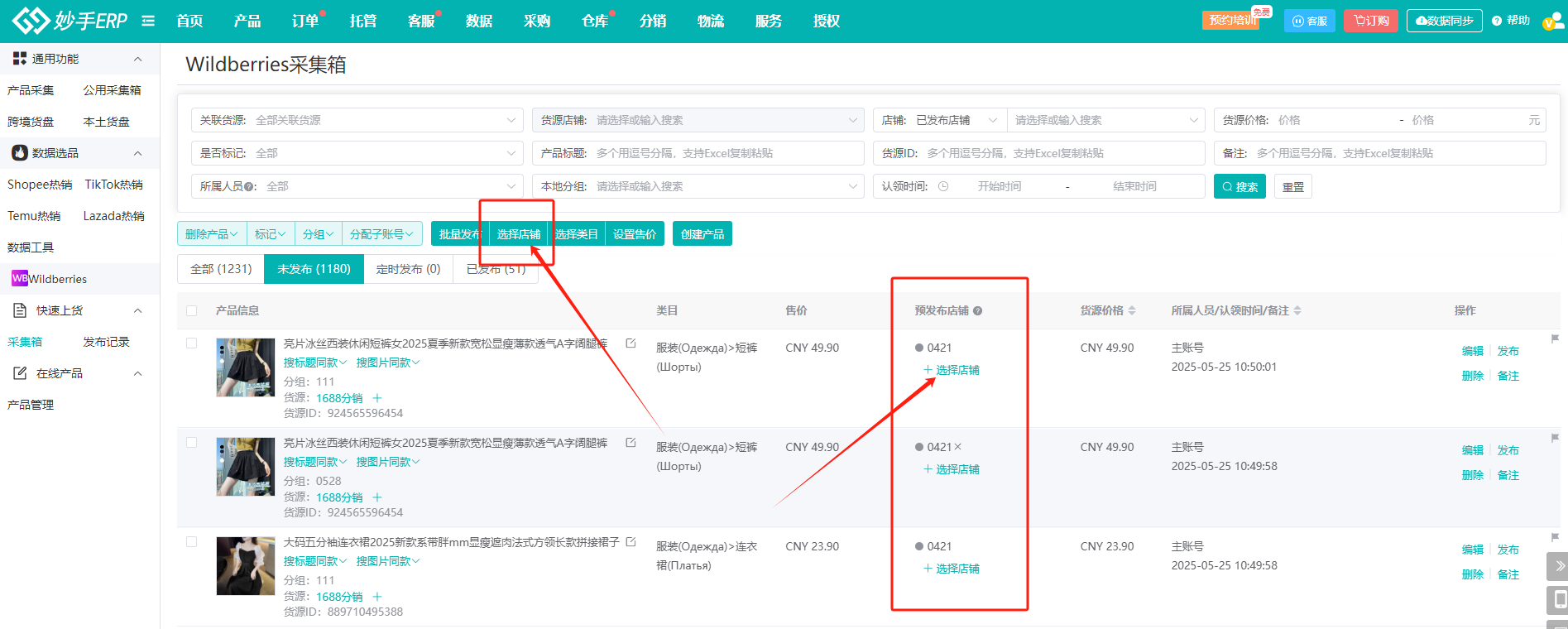
Task: Click flag marker on 10:50:01 row
Action: 1555,339
